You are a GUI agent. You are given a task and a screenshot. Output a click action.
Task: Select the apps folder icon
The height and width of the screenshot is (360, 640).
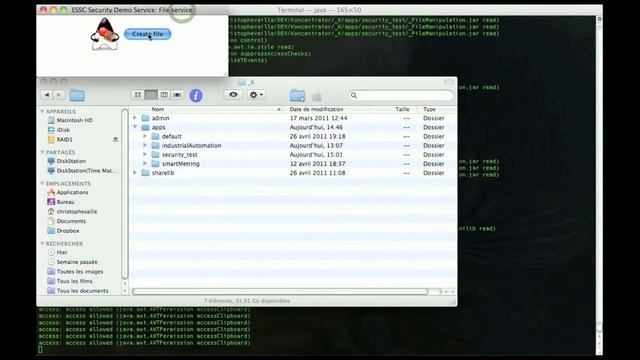tap(145, 127)
